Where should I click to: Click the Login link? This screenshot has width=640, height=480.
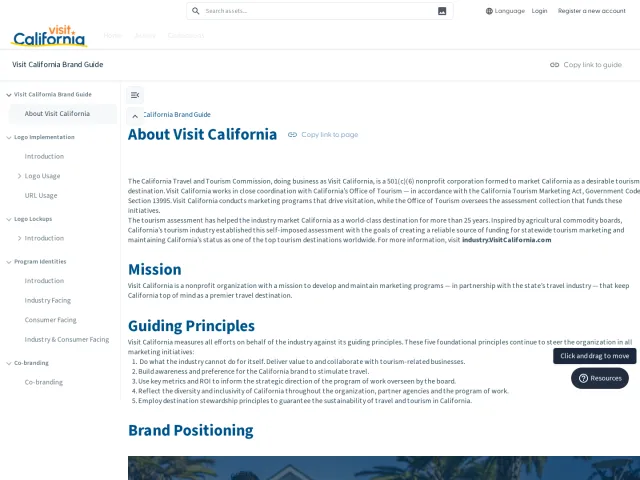pos(539,11)
